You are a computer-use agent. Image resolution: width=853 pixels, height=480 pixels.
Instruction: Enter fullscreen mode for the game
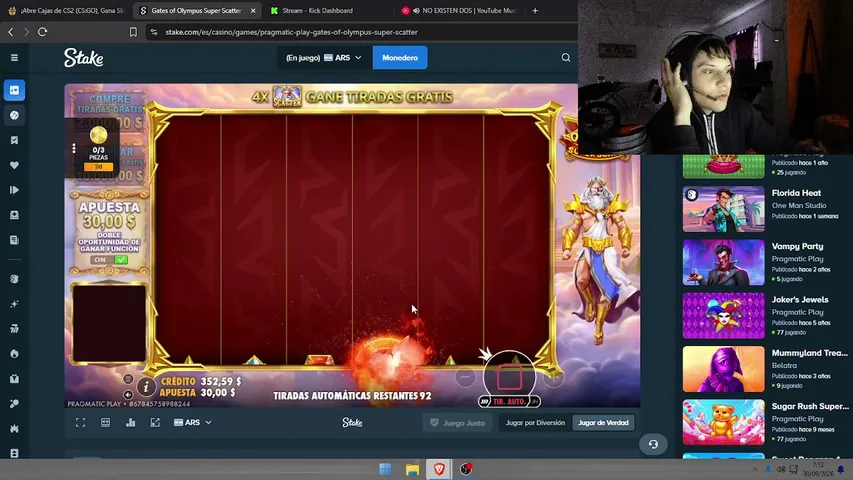pos(81,423)
